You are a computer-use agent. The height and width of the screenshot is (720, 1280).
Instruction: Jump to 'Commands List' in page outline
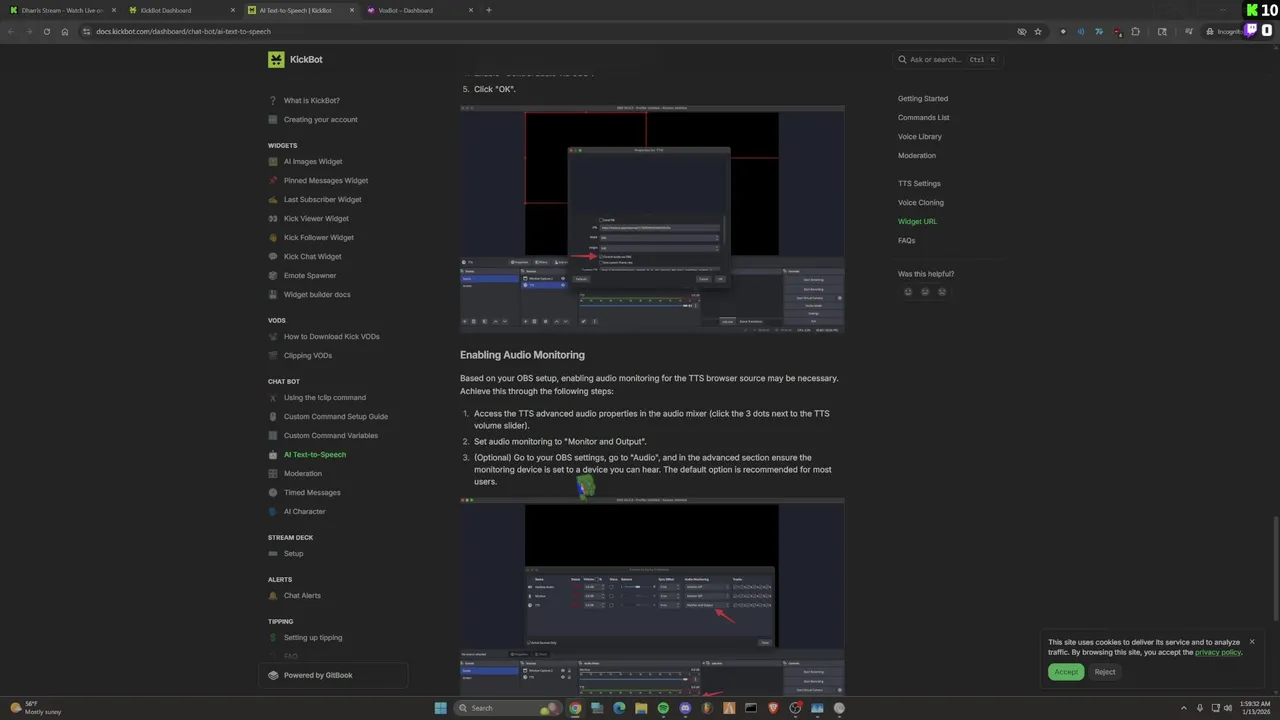click(923, 118)
